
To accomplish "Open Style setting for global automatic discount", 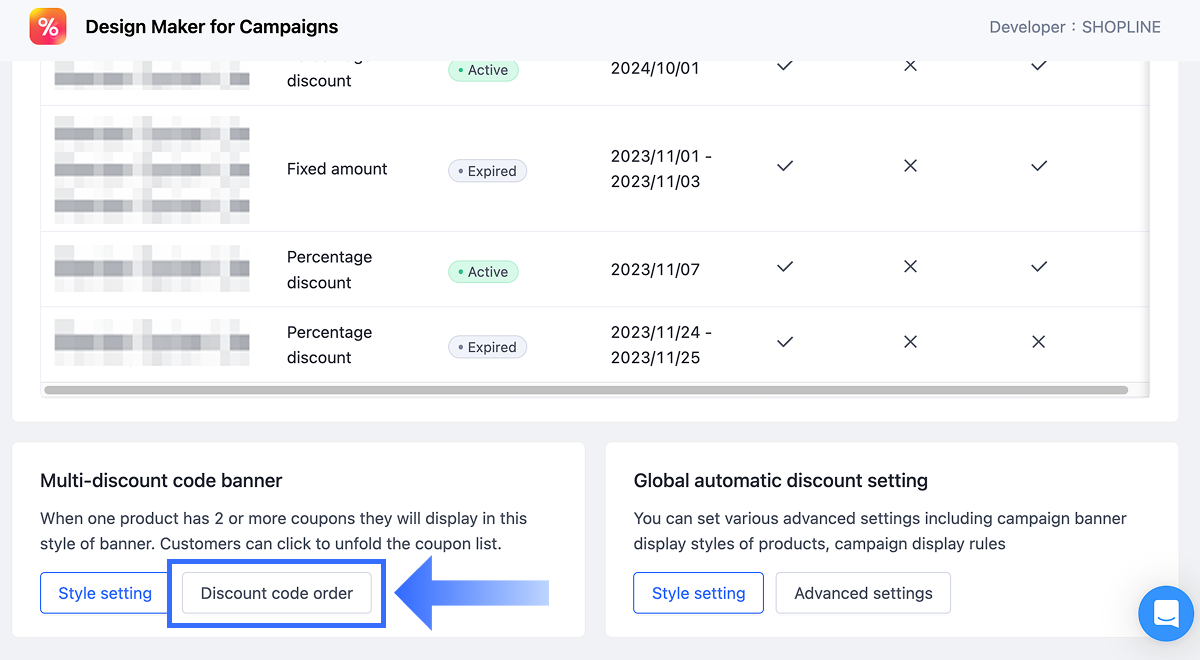I will click(698, 593).
